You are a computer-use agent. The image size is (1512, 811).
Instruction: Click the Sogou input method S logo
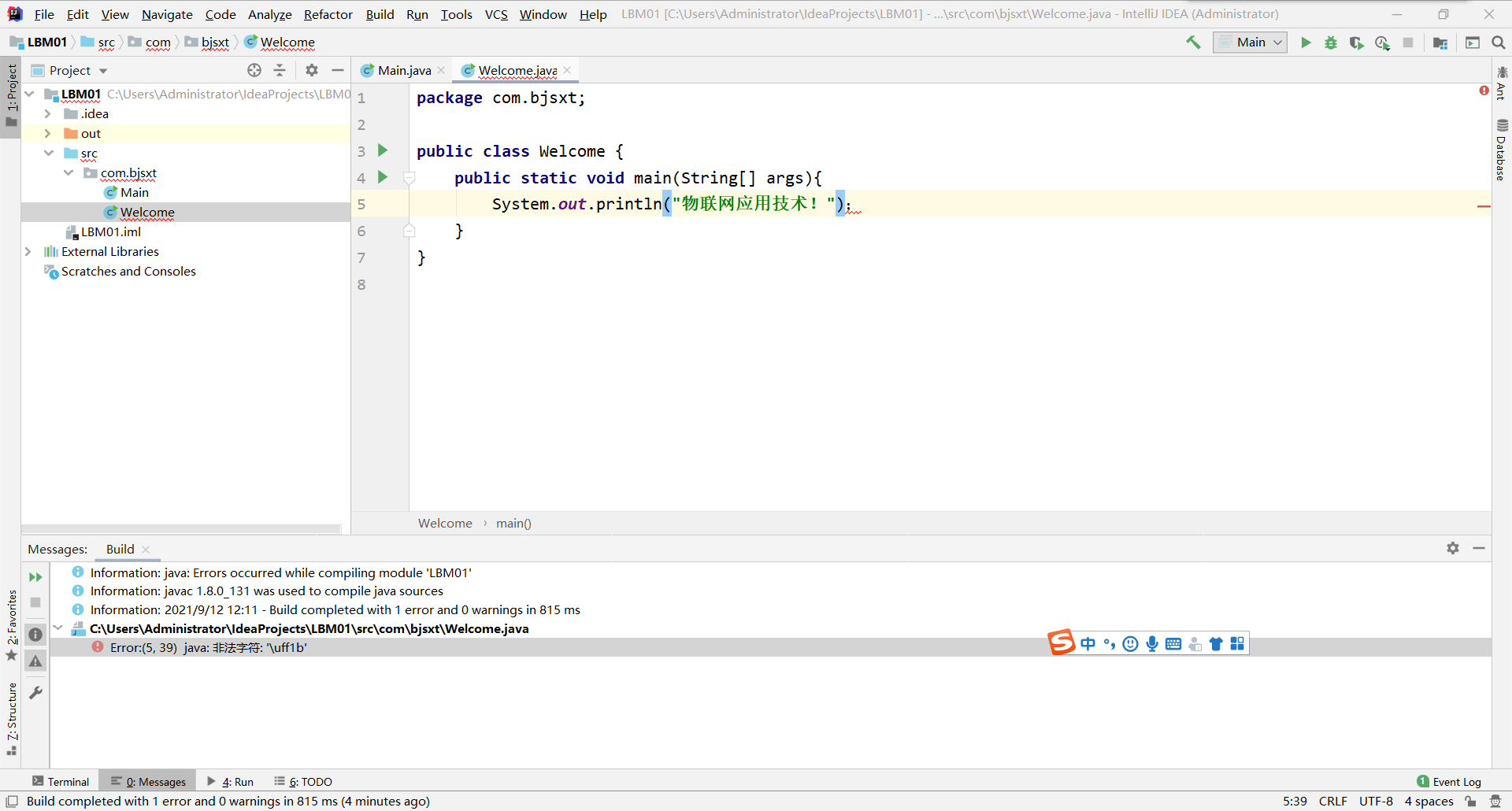coord(1062,643)
